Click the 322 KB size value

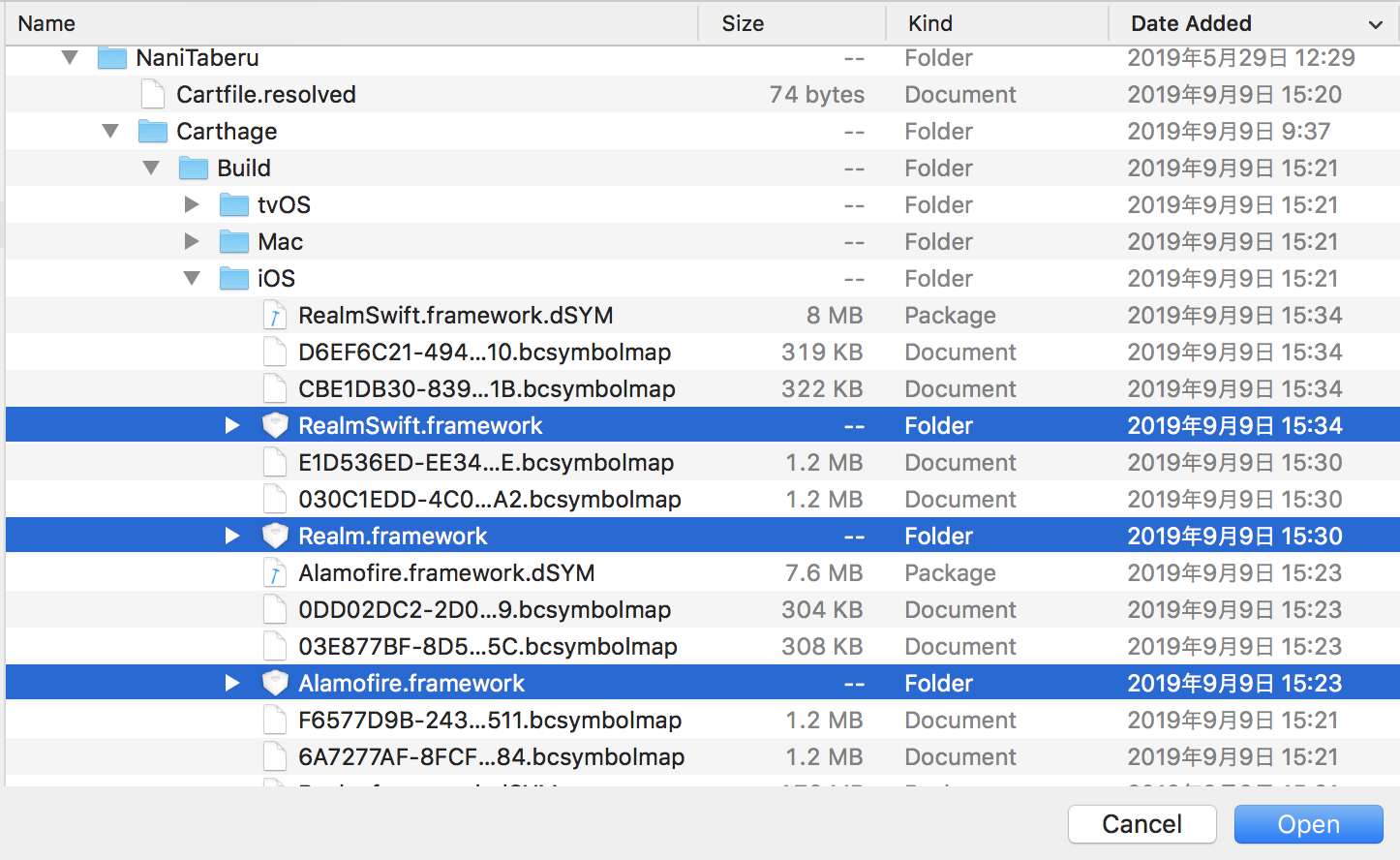823,388
